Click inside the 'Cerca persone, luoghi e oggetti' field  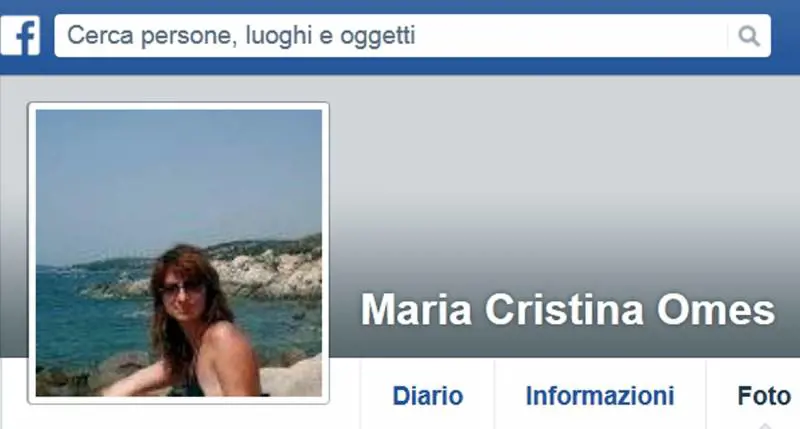coord(412,36)
